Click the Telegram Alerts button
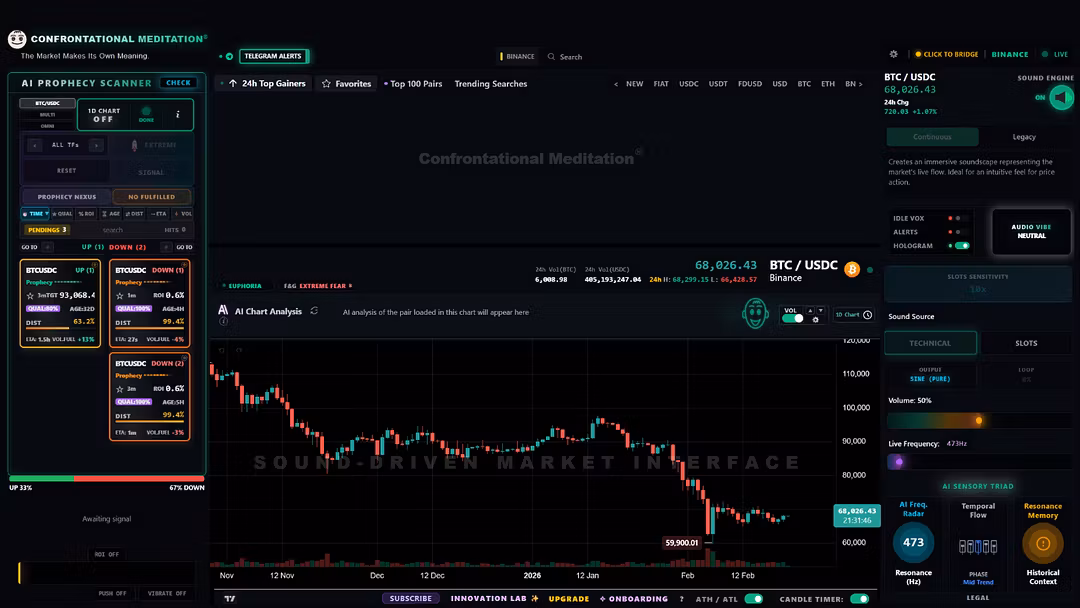This screenshot has height=608, width=1080. tap(273, 56)
